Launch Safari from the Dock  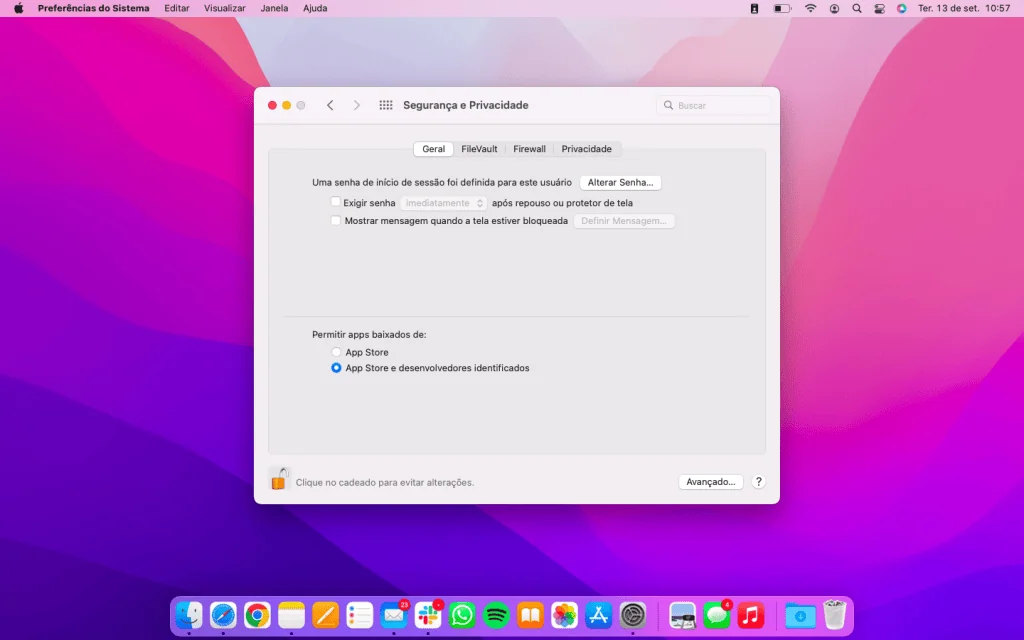coord(222,615)
